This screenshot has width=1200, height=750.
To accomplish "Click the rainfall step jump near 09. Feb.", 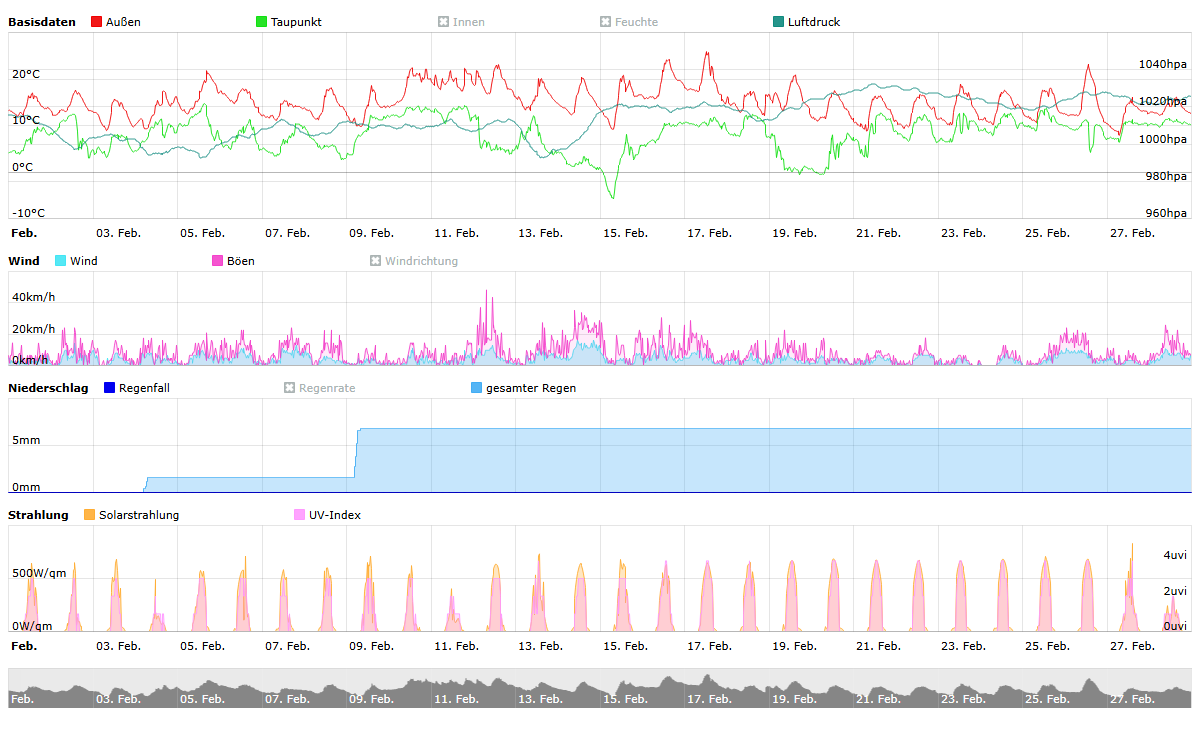I will tap(357, 452).
